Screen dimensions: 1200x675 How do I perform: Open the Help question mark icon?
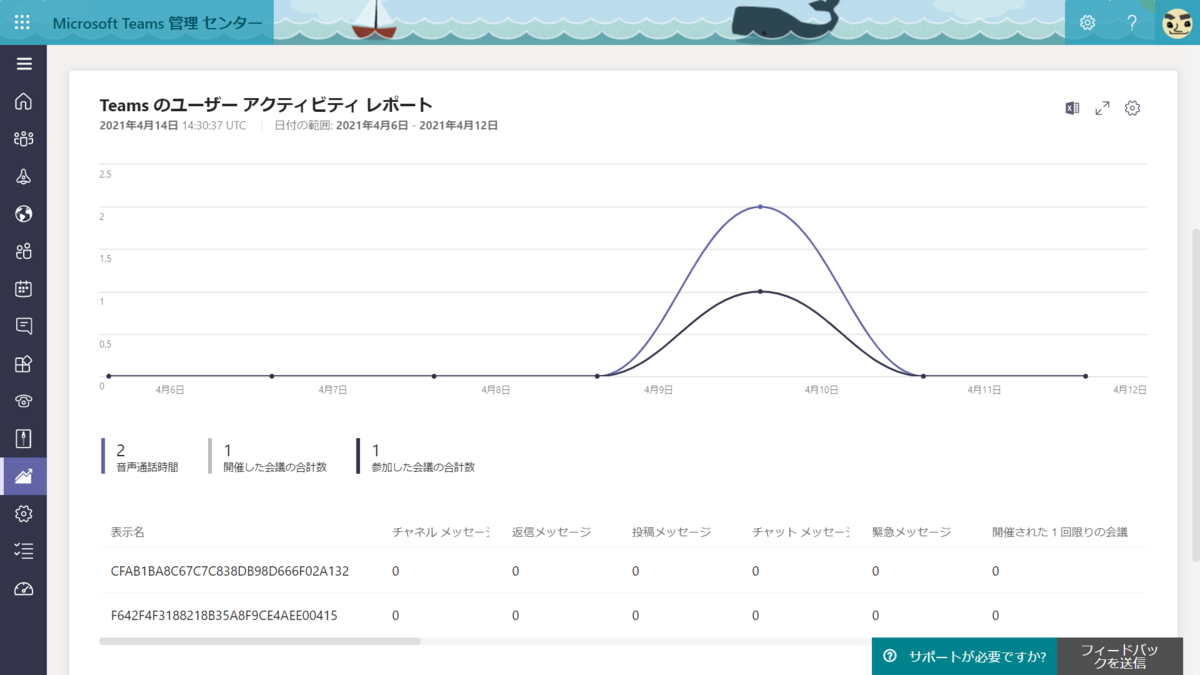(1132, 22)
